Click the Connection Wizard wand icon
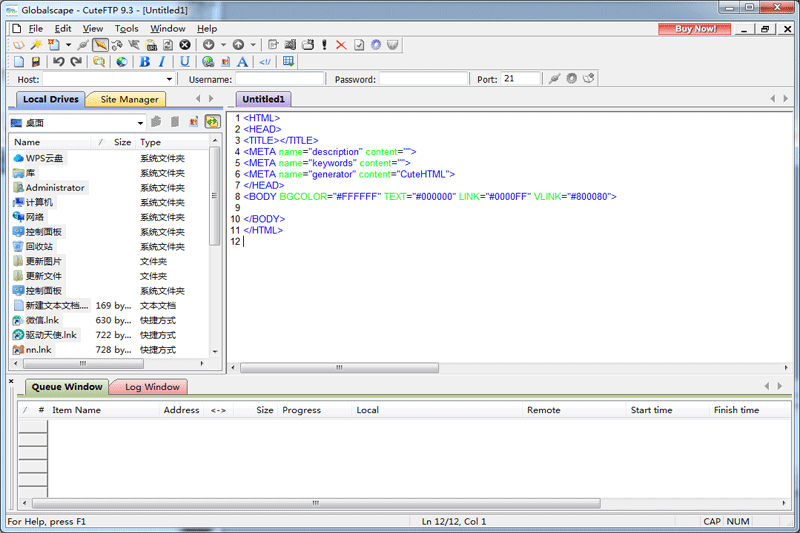Screen dimensions: 800x533 pos(35,45)
